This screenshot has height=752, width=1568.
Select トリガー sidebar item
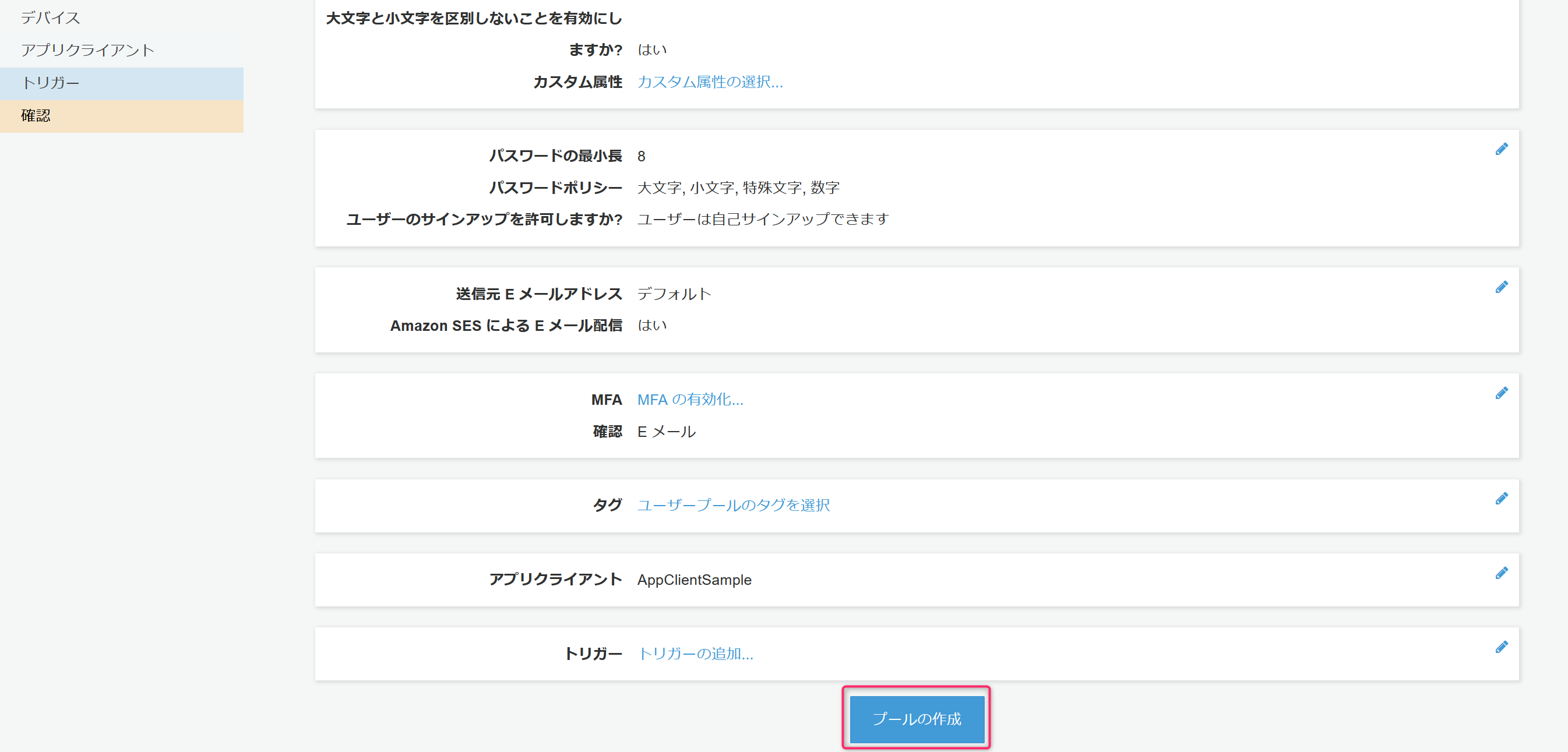pos(51,83)
